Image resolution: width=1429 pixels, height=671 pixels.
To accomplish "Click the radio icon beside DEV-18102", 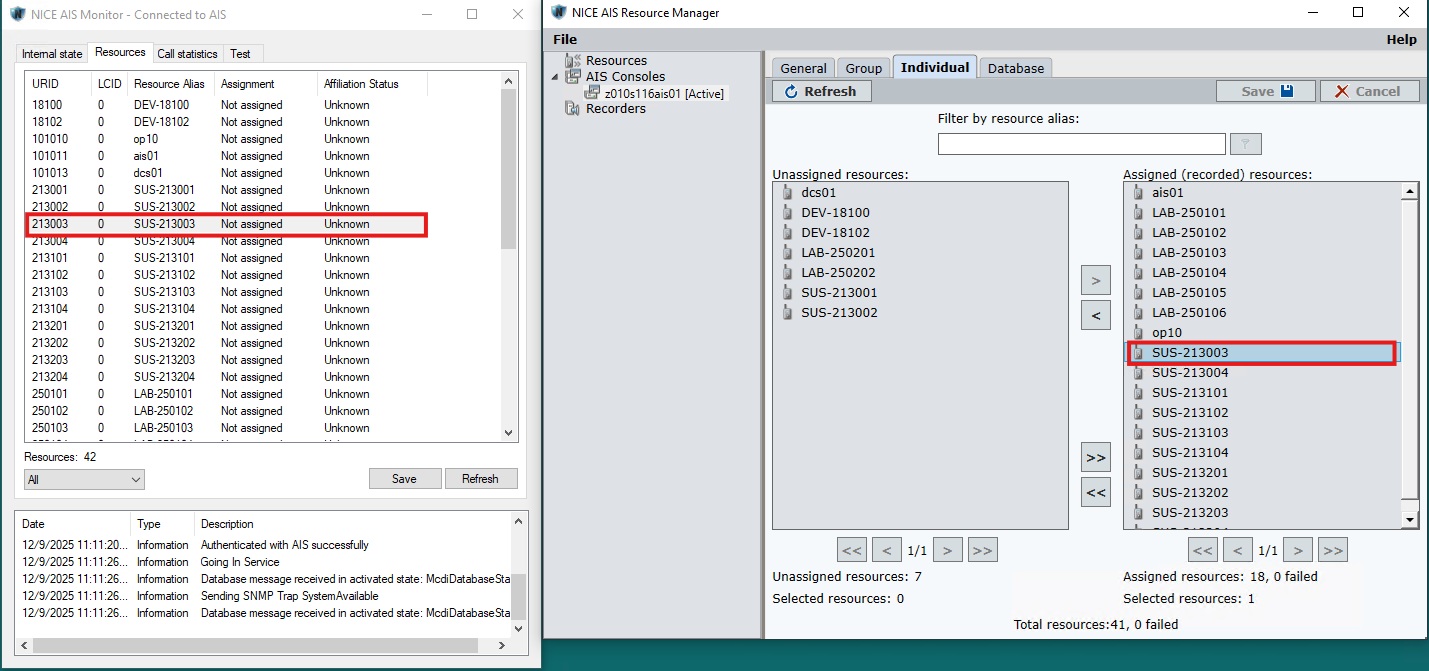I will (x=787, y=233).
